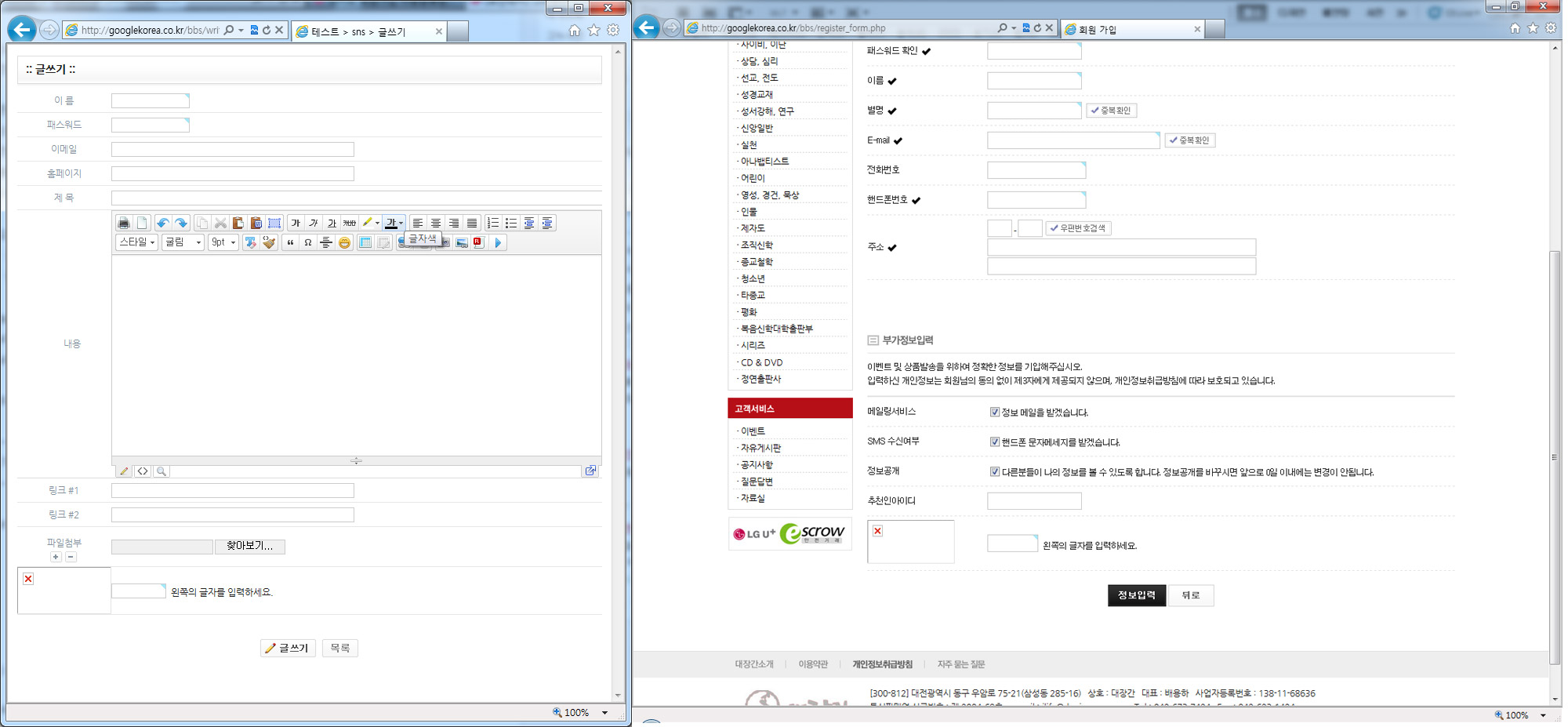The width and height of the screenshot is (1568, 727).
Task: Expand the 9pt font size dropdown
Action: [223, 243]
